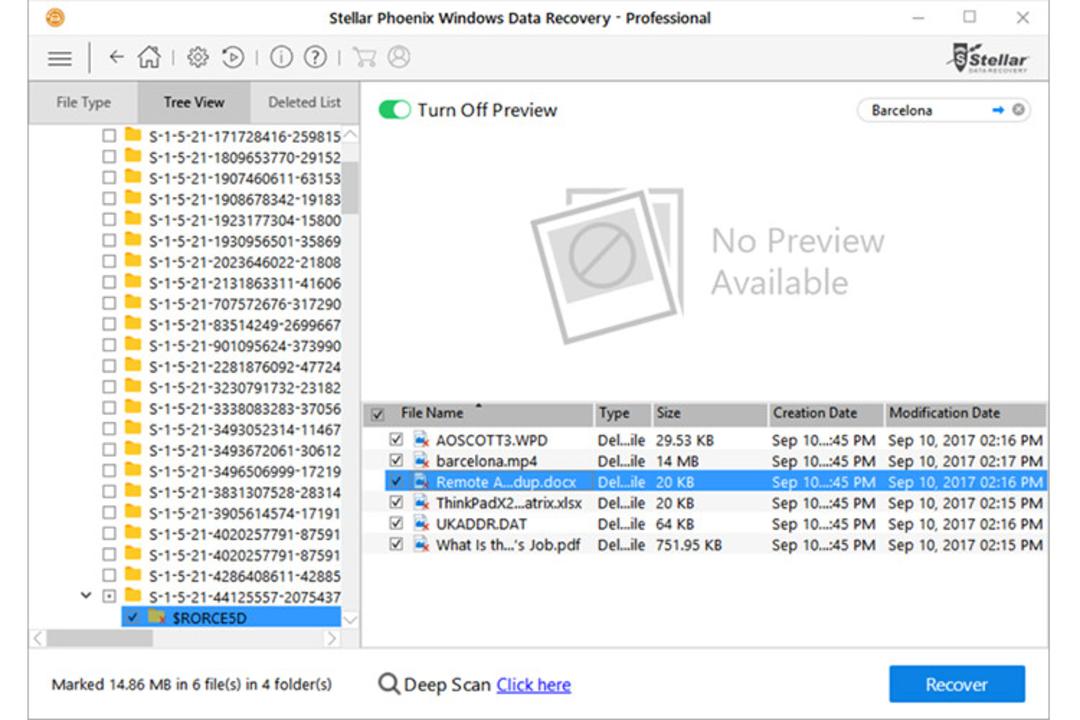The image size is (1080, 720).
Task: Open the information icon
Action: click(x=281, y=57)
